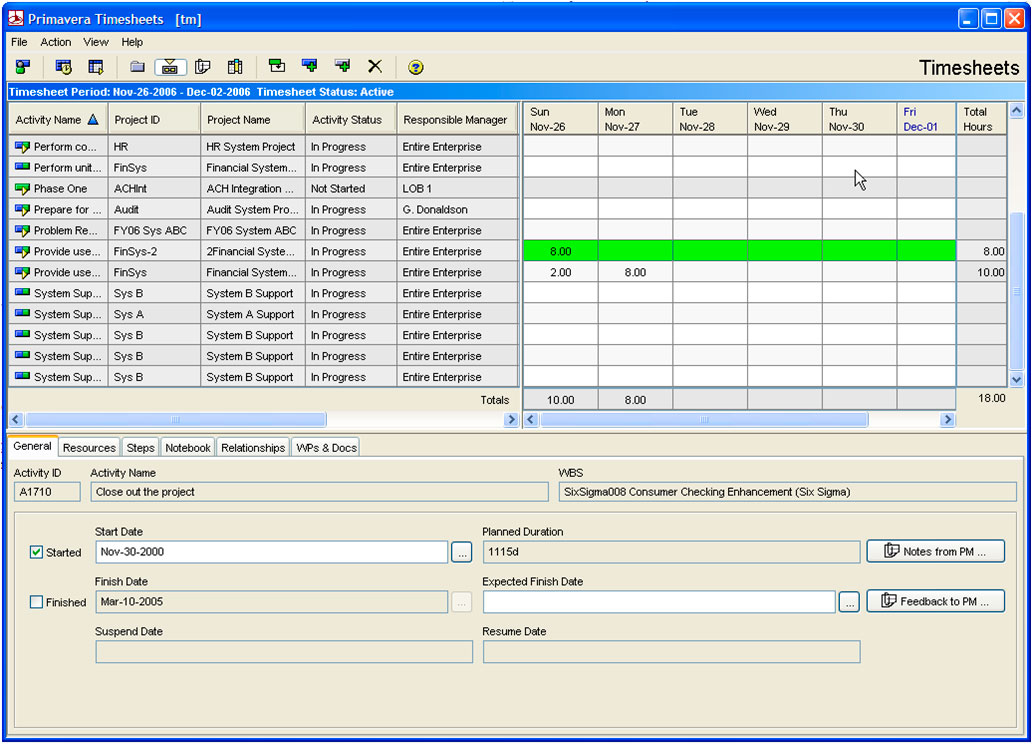Open the Start Date picker ellipsis button
This screenshot has width=1032, height=745.
coord(462,552)
